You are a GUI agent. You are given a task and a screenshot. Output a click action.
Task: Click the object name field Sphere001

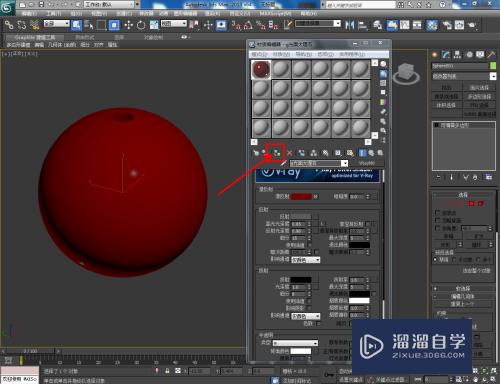[460, 66]
